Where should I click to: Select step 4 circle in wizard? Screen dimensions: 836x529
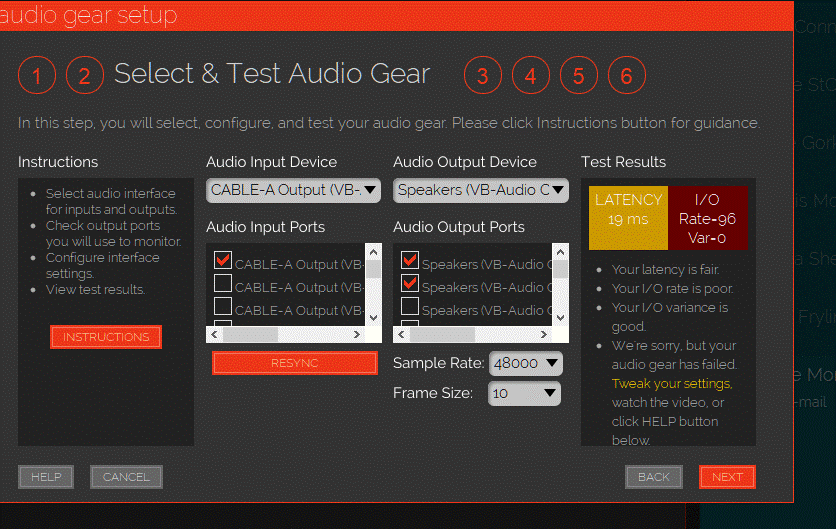[531, 76]
